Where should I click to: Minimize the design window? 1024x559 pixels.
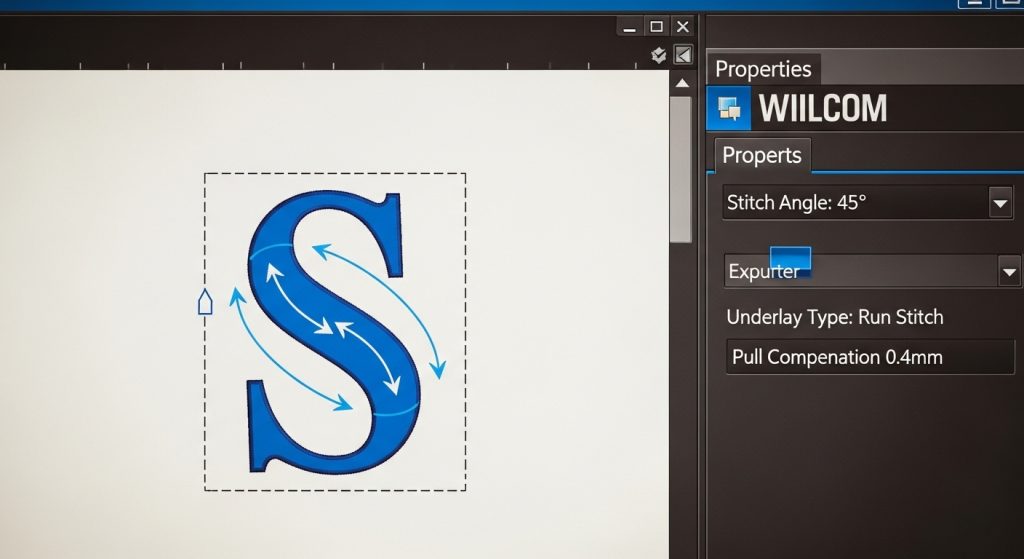(x=630, y=27)
